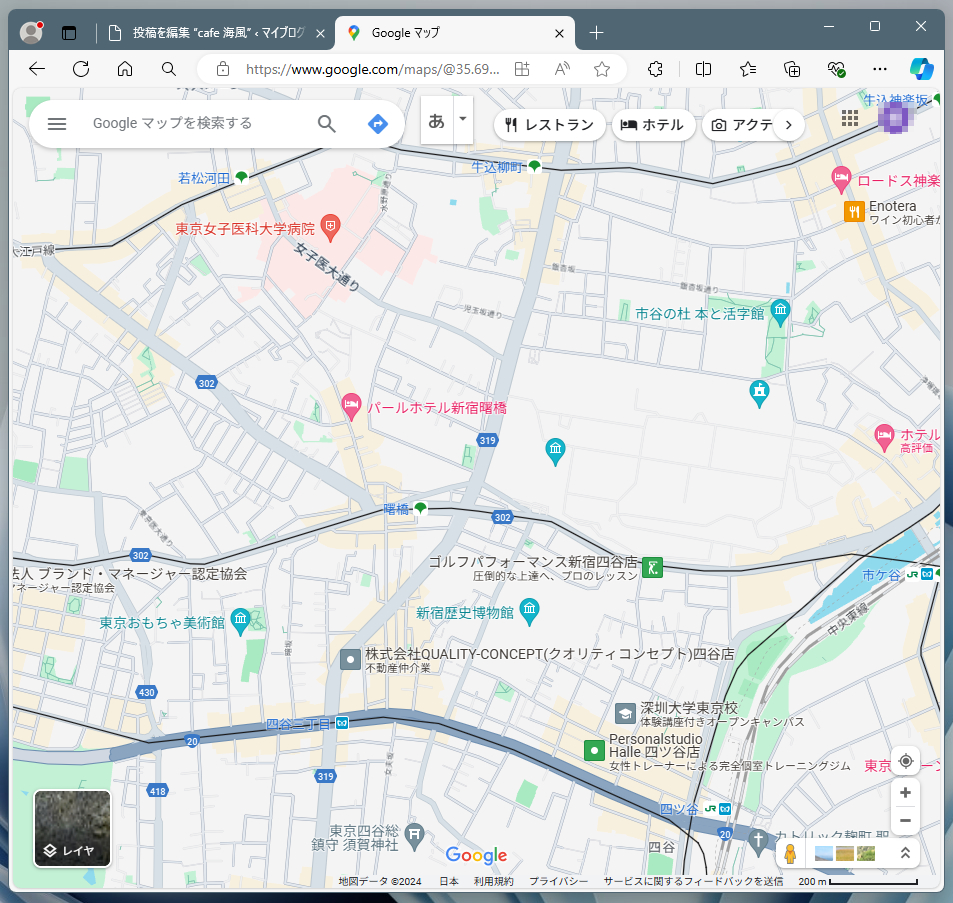Open directions with the blue arrow icon
Screen dimensions: 953x903
[x=377, y=124]
